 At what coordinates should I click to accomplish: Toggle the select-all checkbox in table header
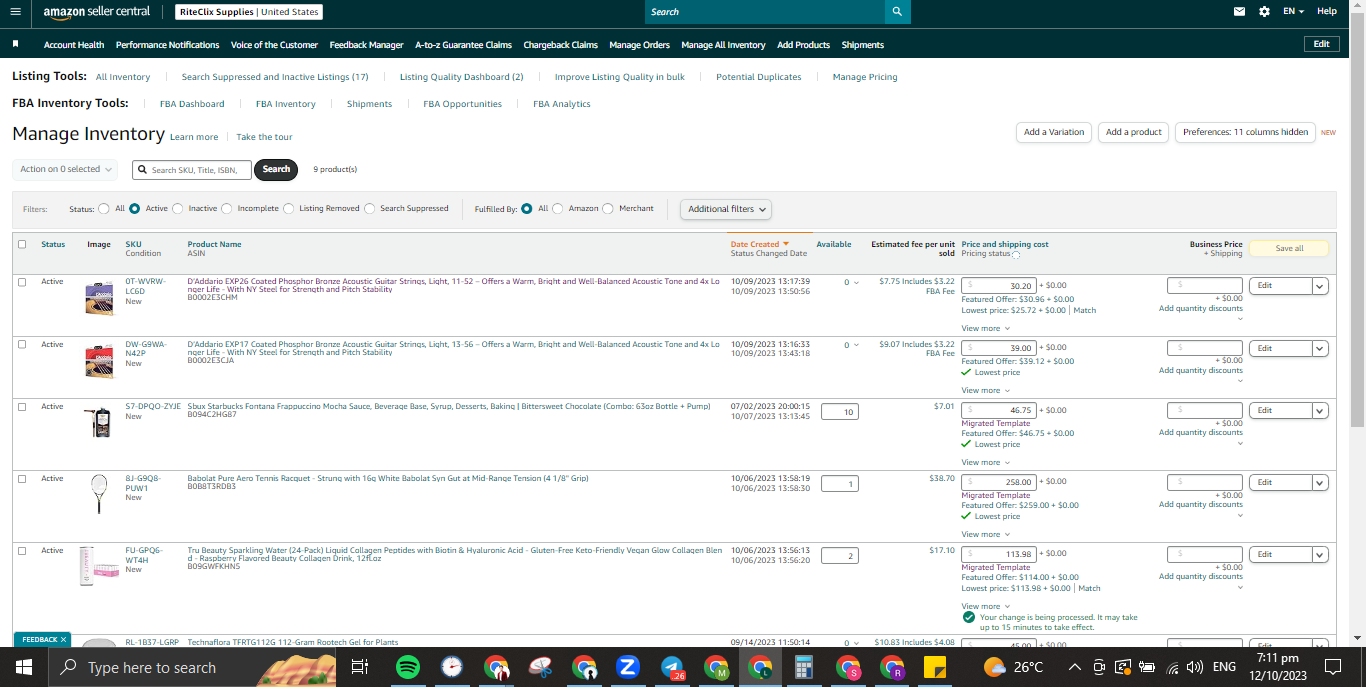coord(22,244)
